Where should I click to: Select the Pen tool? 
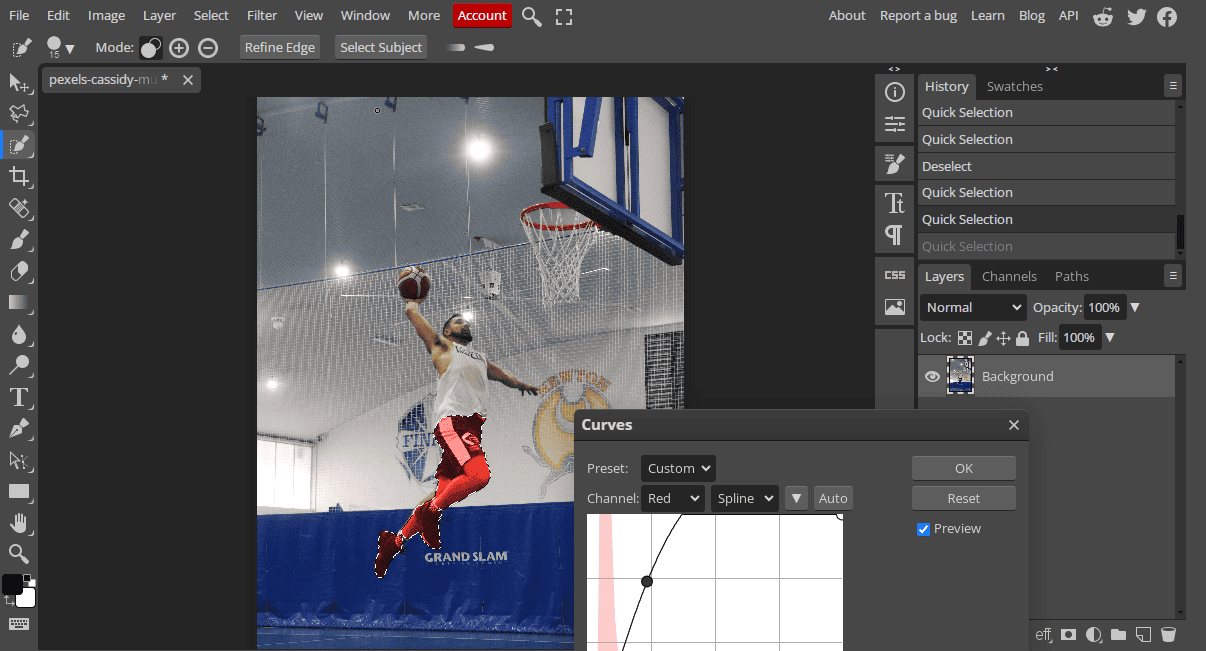pyautogui.click(x=19, y=428)
